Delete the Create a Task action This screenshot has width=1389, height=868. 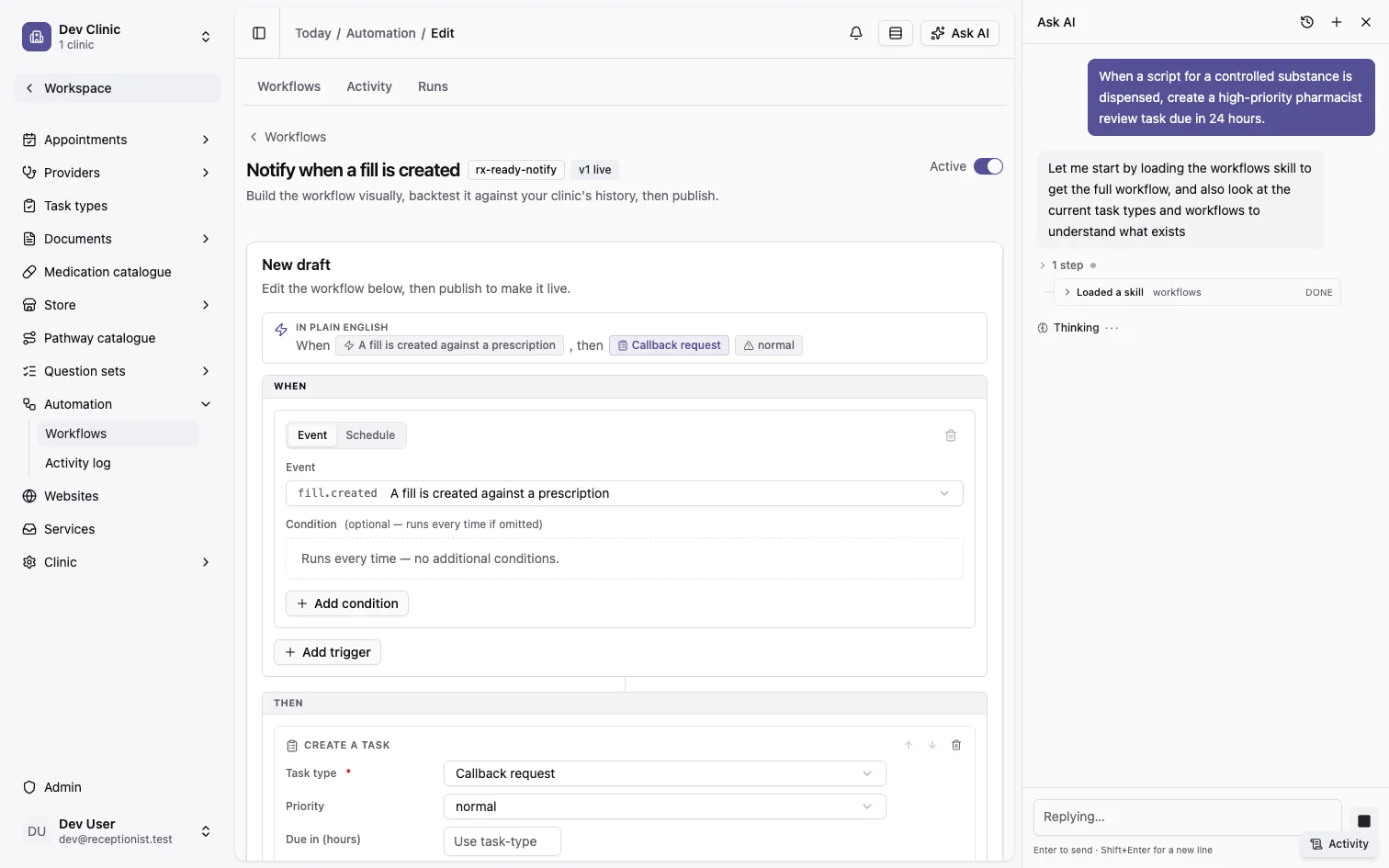click(956, 745)
